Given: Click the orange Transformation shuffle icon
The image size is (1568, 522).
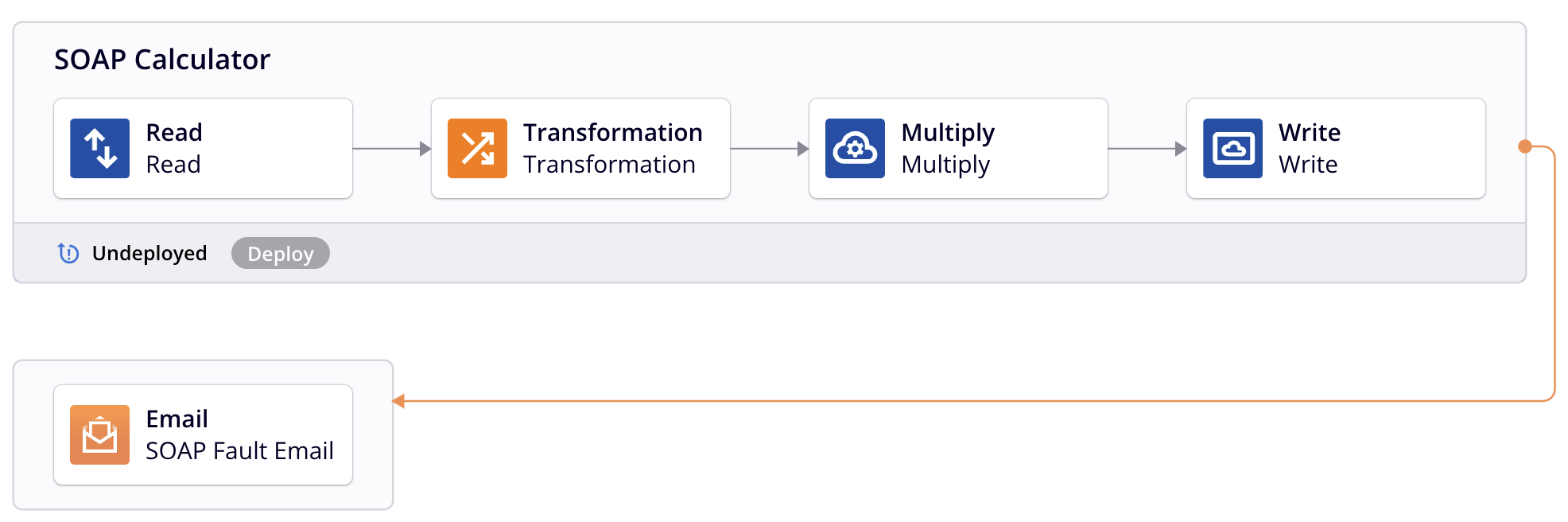Looking at the screenshot, I should 477,148.
